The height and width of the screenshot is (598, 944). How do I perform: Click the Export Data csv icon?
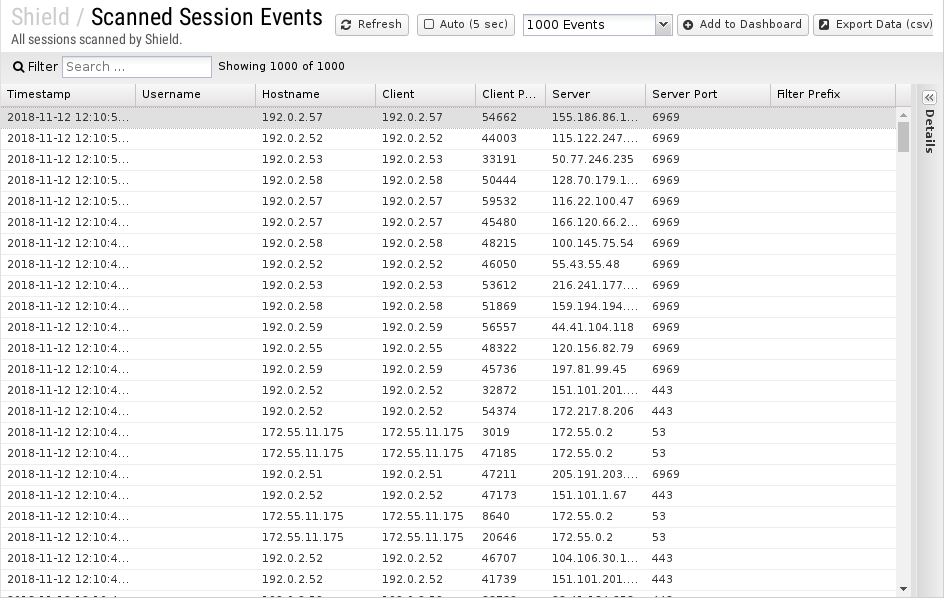(824, 25)
